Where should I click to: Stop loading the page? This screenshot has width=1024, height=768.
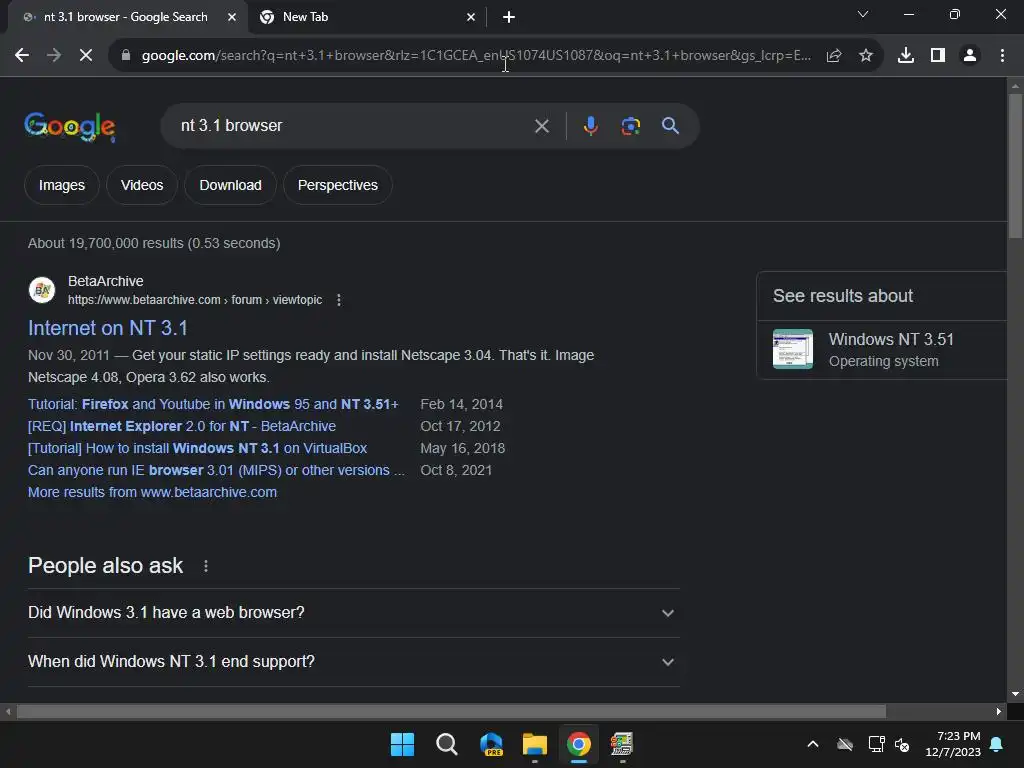coord(86,56)
